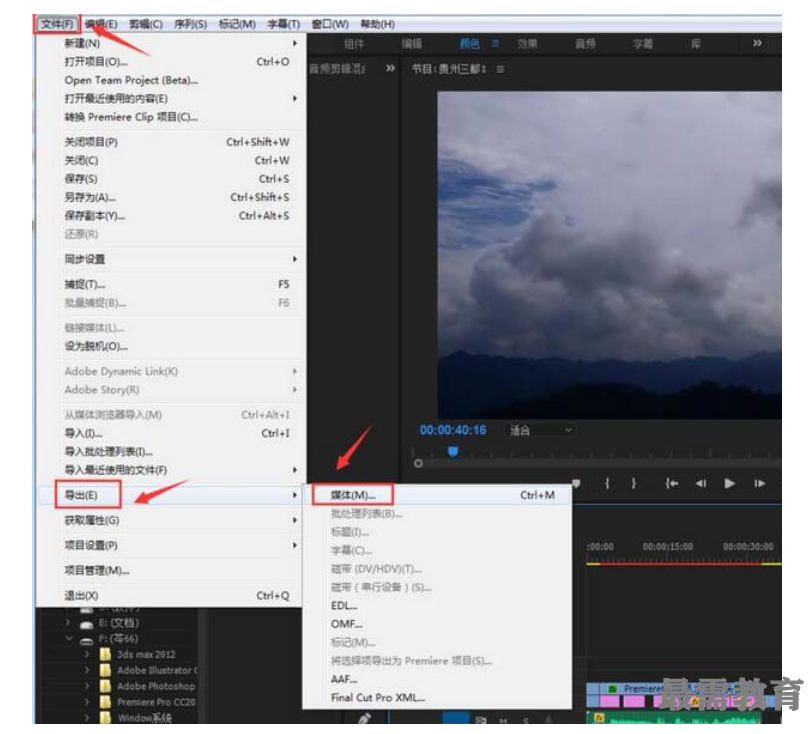The image size is (810, 734).
Task: Click the Go to In point icon
Action: [672, 484]
